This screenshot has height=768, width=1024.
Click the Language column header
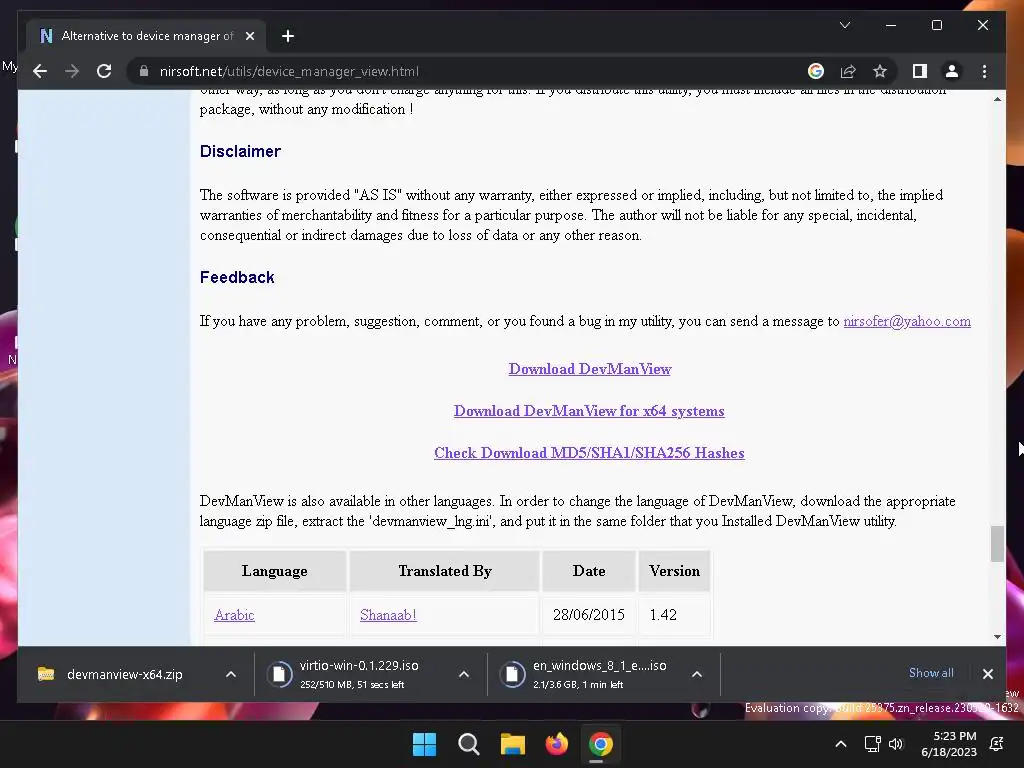pyautogui.click(x=274, y=571)
